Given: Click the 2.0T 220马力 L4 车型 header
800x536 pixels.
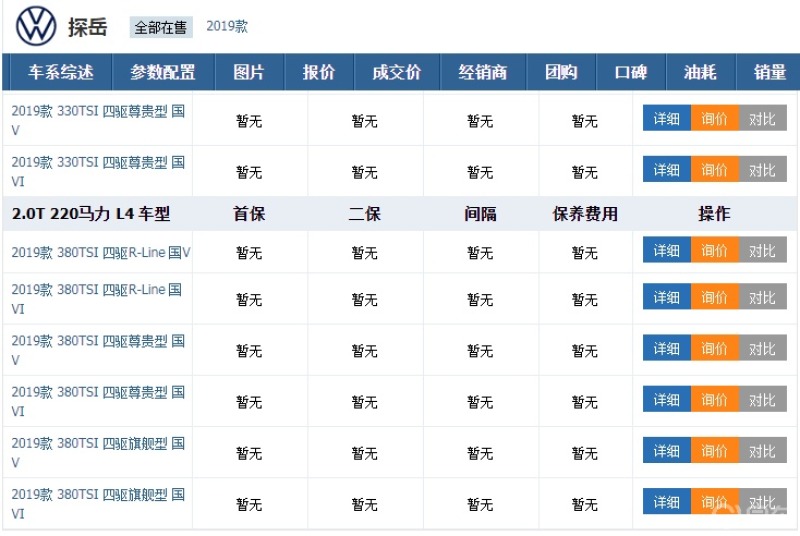Looking at the screenshot, I should point(91,213).
